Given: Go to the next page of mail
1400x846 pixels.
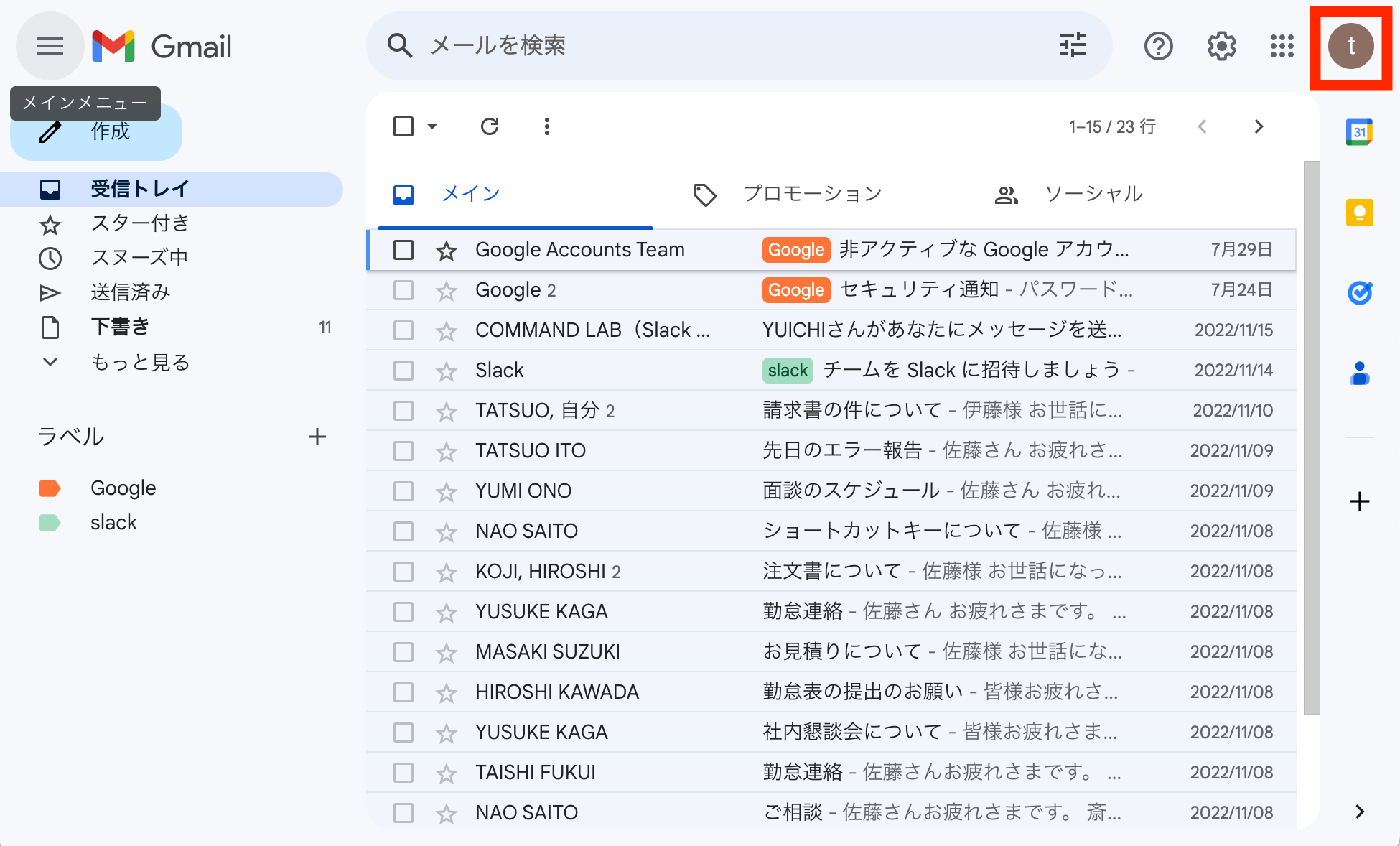Looking at the screenshot, I should pos(1259,126).
